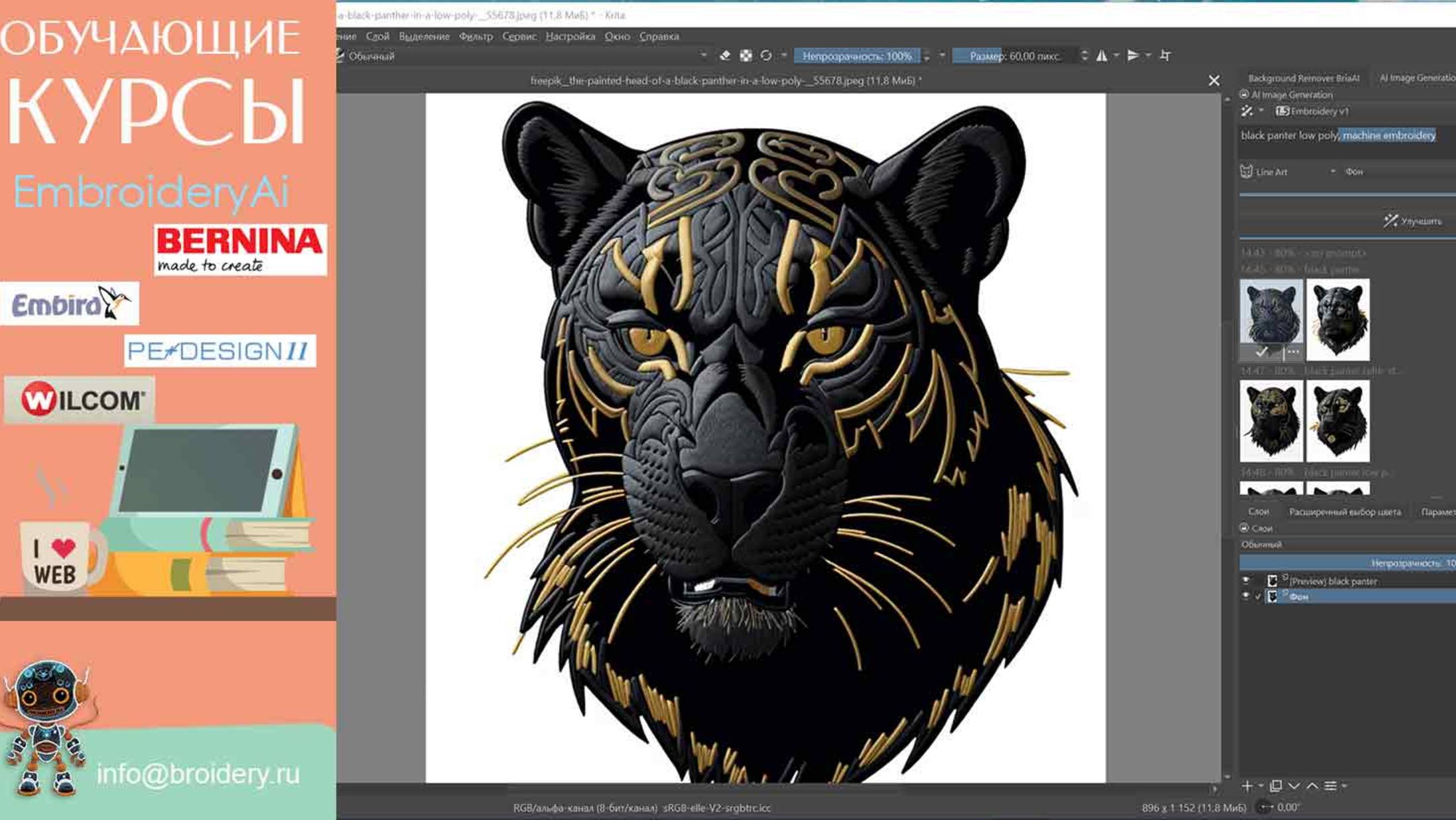This screenshot has height=820, width=1456.
Task: Hide the [Preview] black panter layer
Action: coord(1246,581)
